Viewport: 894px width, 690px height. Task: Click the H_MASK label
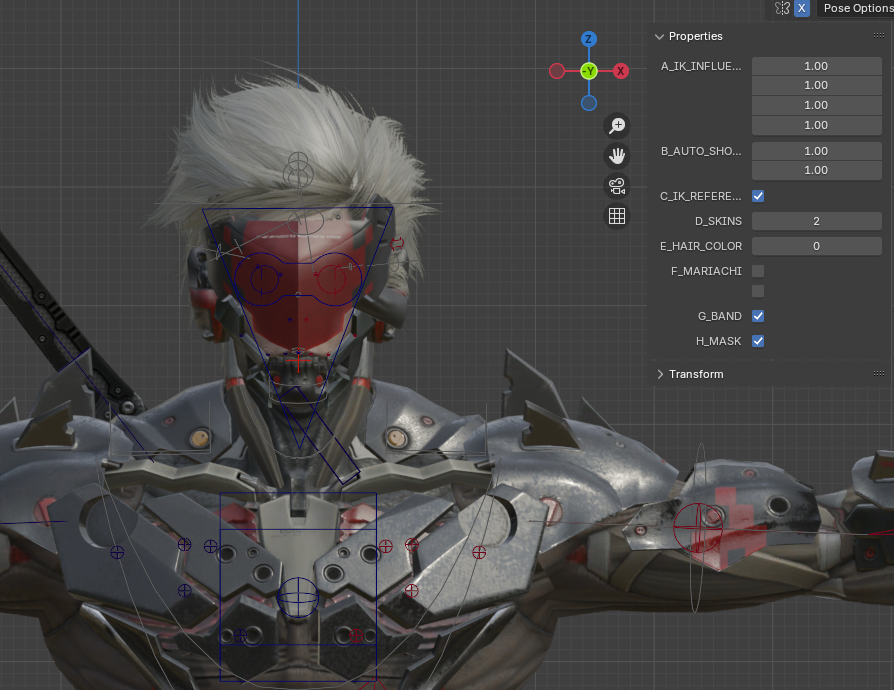718,341
